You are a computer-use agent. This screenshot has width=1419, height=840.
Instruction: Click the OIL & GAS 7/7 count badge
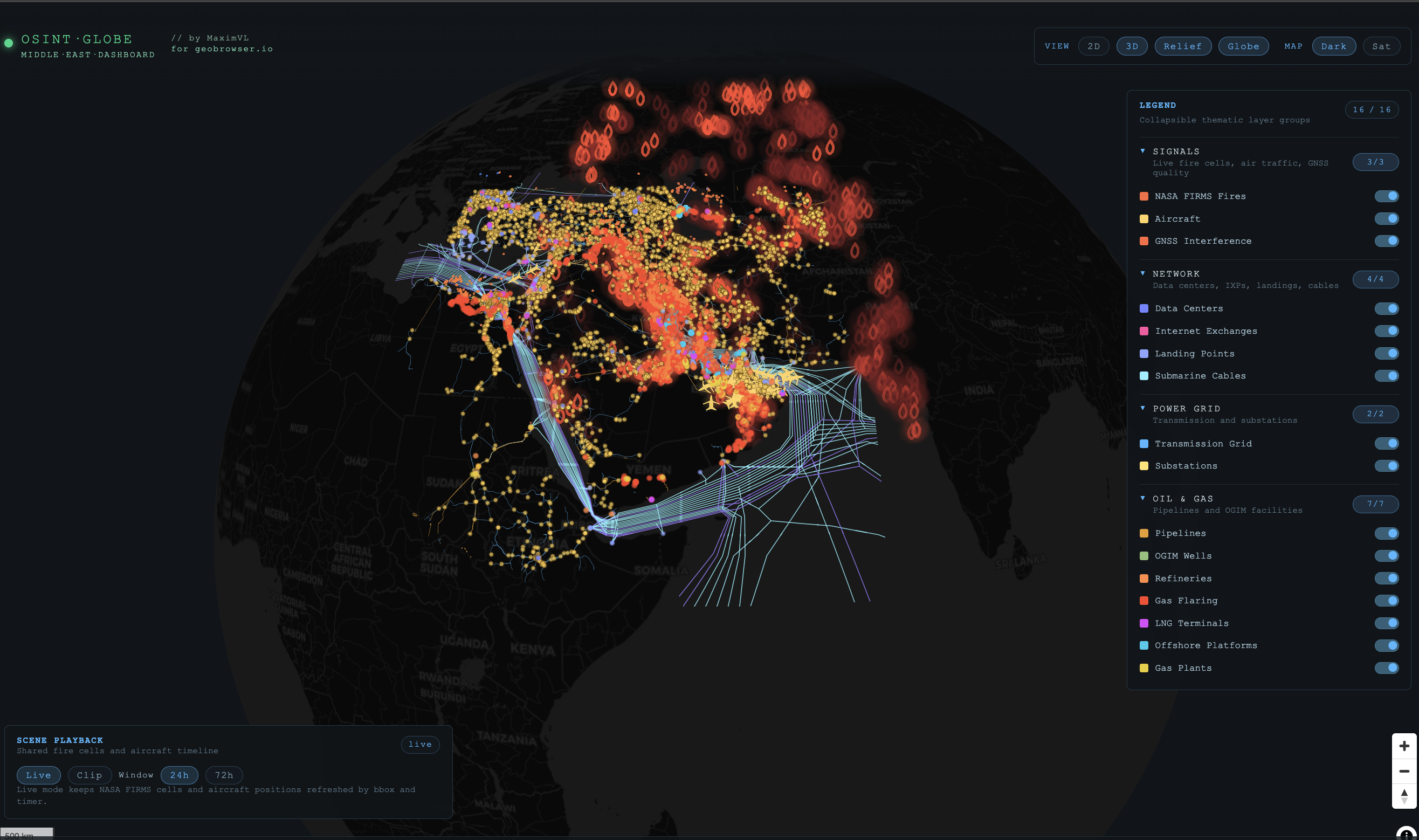pyautogui.click(x=1375, y=504)
